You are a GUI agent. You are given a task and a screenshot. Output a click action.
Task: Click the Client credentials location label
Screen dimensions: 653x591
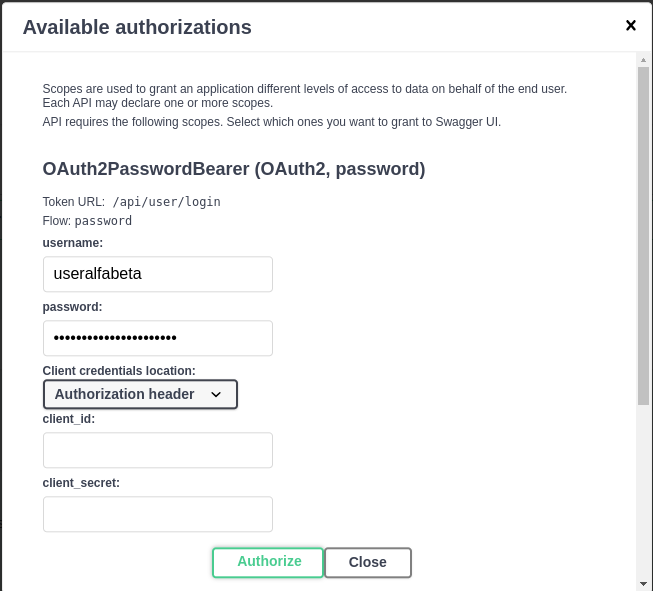coord(119,371)
